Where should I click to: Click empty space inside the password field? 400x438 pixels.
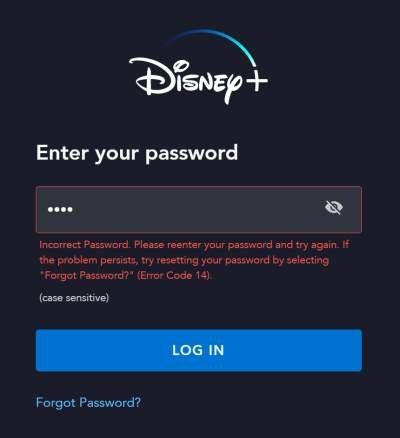[197, 210]
